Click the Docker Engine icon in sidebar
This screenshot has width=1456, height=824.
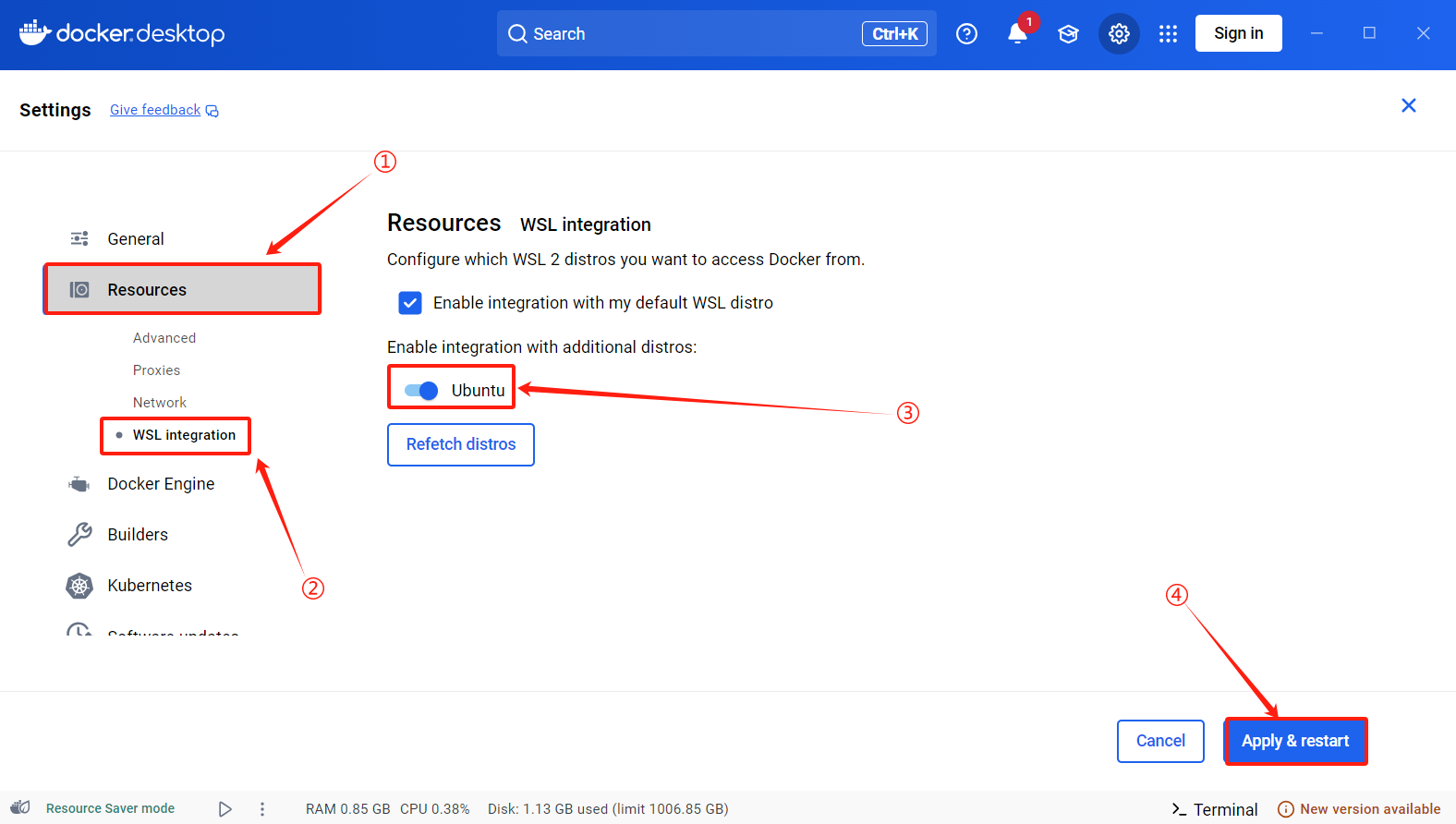pos(79,484)
